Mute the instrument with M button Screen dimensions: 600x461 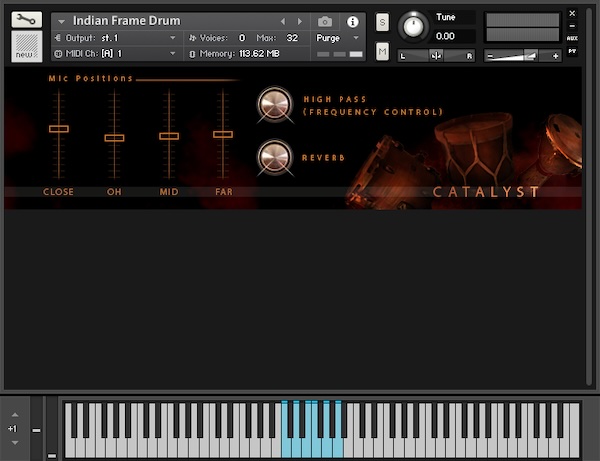382,51
